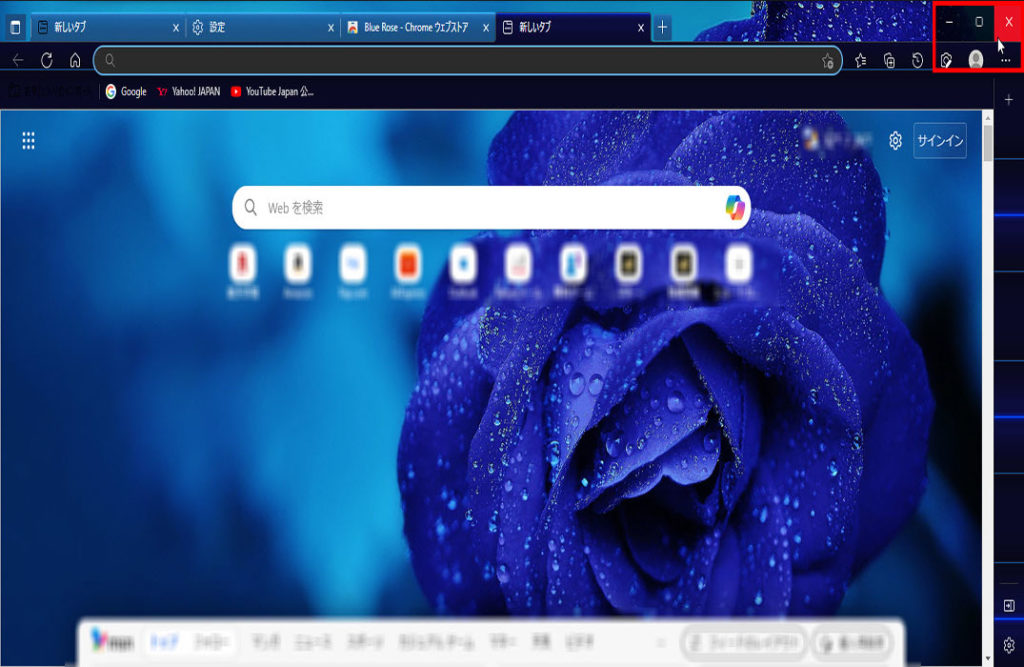Open the tab actions menu icon
1024x667 pixels.
click(x=15, y=27)
